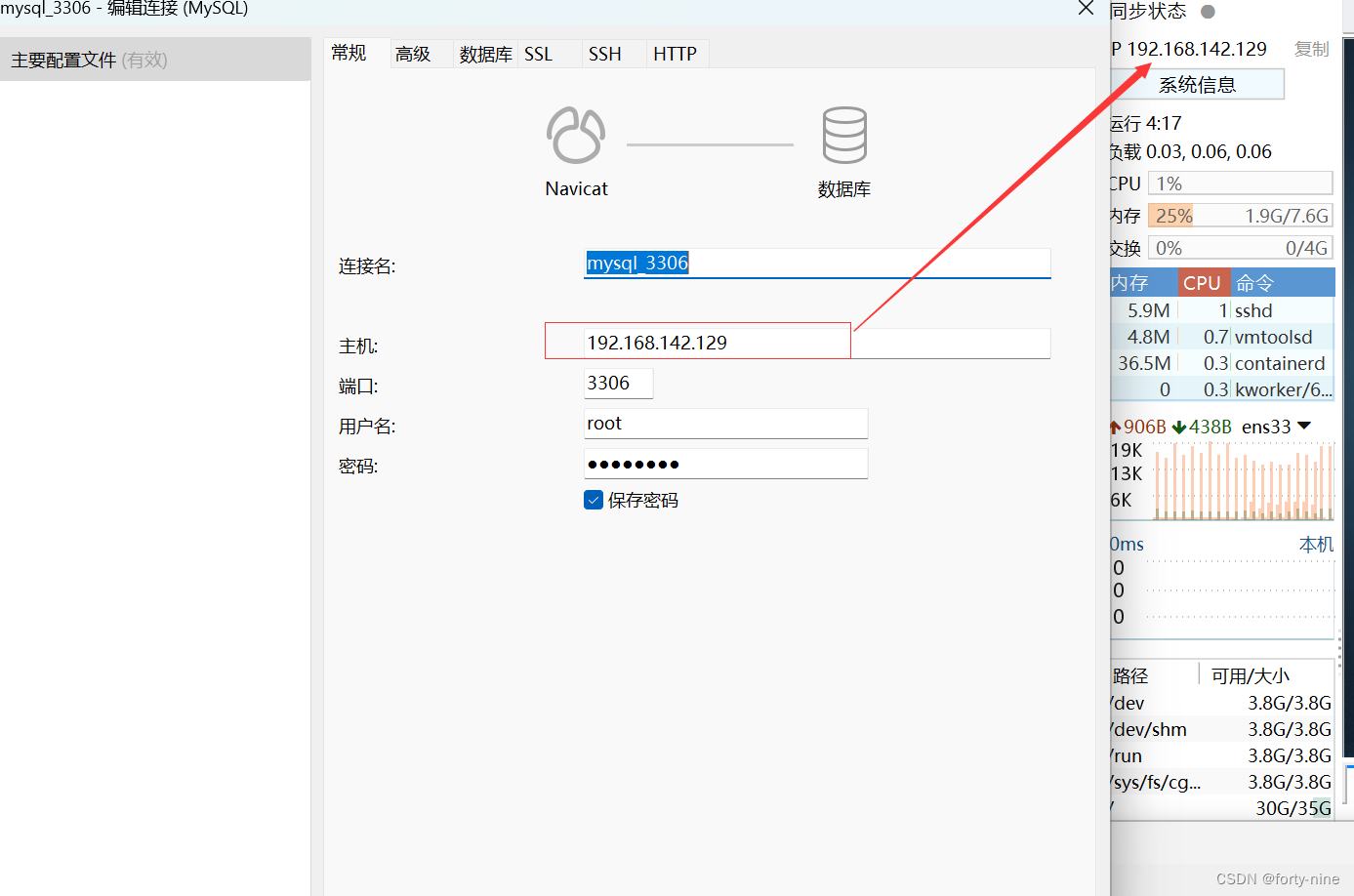Screen dimensions: 1354x896
Task: Click the 复制 link next to IP
Action: pos(1311,49)
